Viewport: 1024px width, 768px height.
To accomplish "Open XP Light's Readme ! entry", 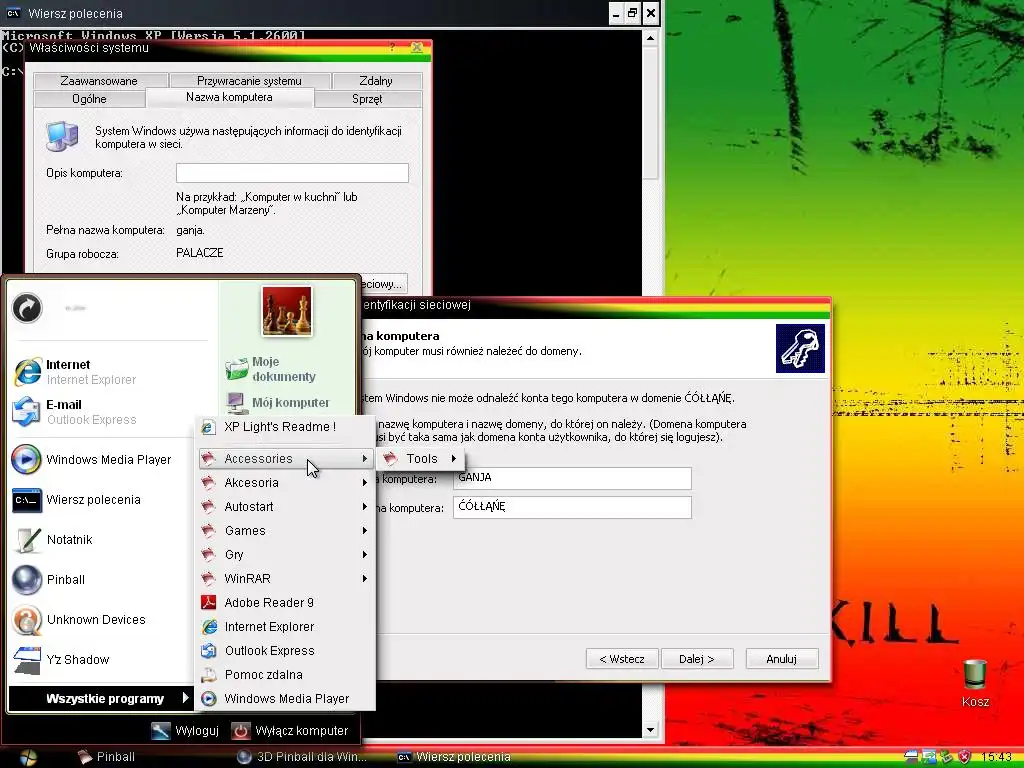I will (x=285, y=427).
